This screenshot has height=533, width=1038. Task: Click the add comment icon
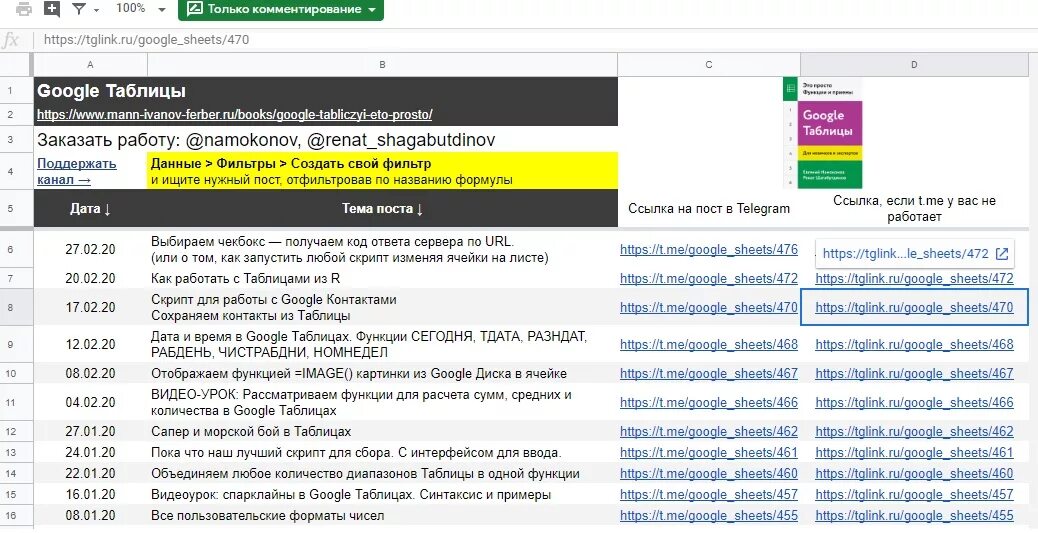52,9
